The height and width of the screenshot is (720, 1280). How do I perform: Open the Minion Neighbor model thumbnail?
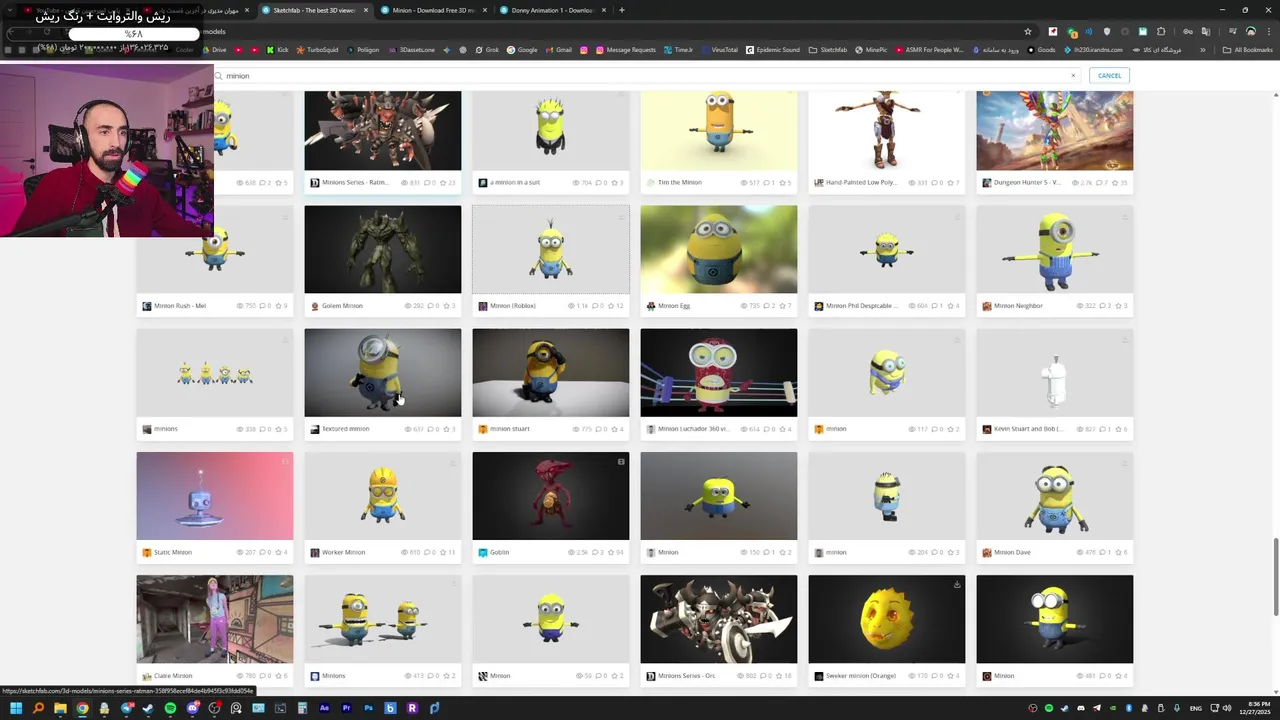pos(1055,250)
